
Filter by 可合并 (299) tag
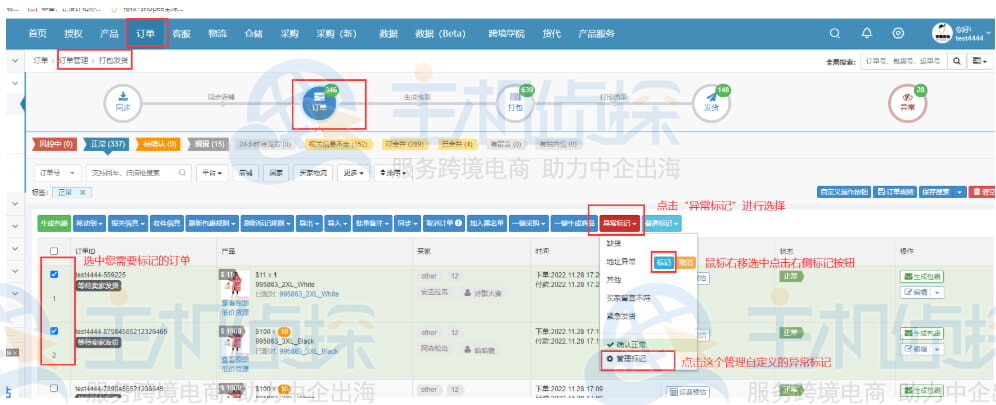tap(405, 144)
